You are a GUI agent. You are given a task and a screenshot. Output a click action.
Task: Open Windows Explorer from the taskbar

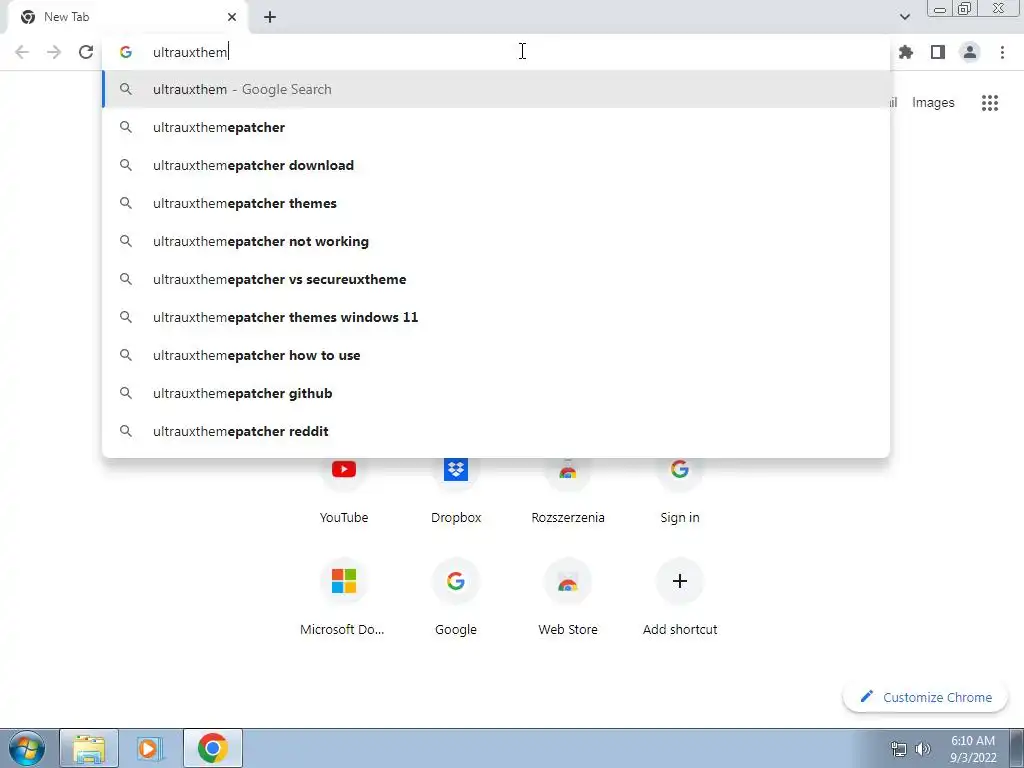tap(89, 748)
